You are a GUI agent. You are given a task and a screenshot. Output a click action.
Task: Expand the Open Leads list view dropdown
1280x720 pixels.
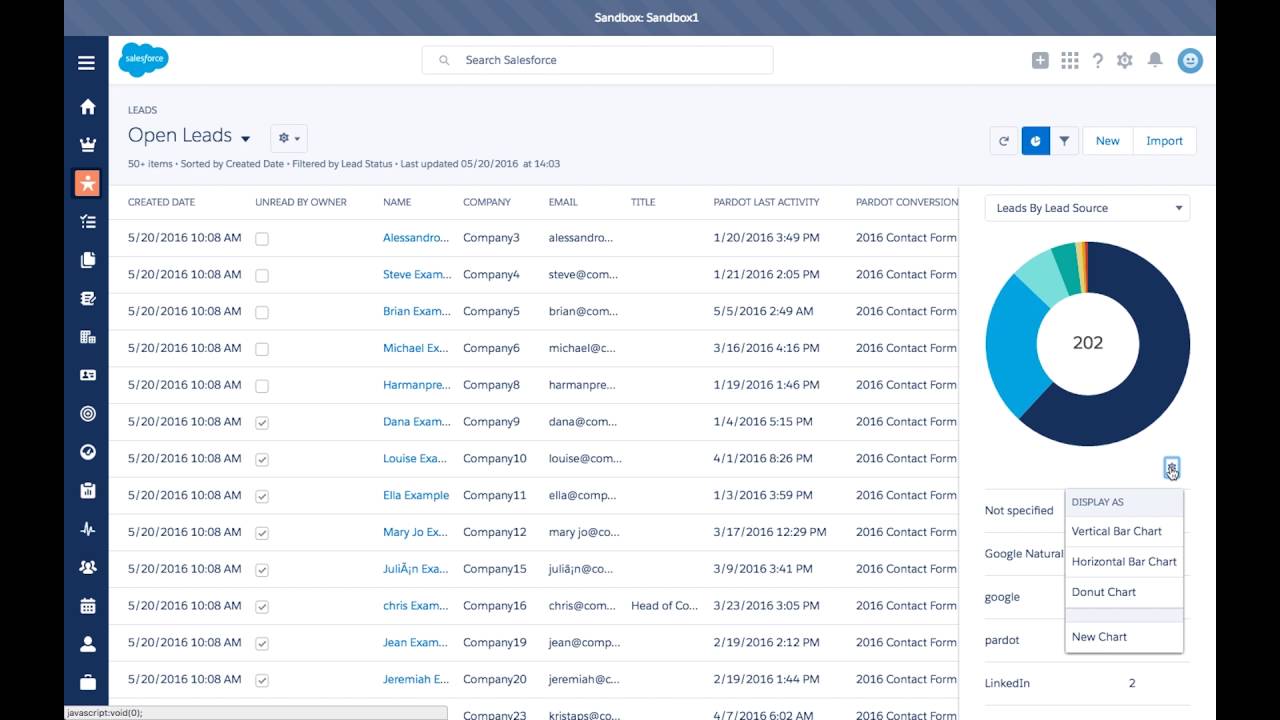246,138
